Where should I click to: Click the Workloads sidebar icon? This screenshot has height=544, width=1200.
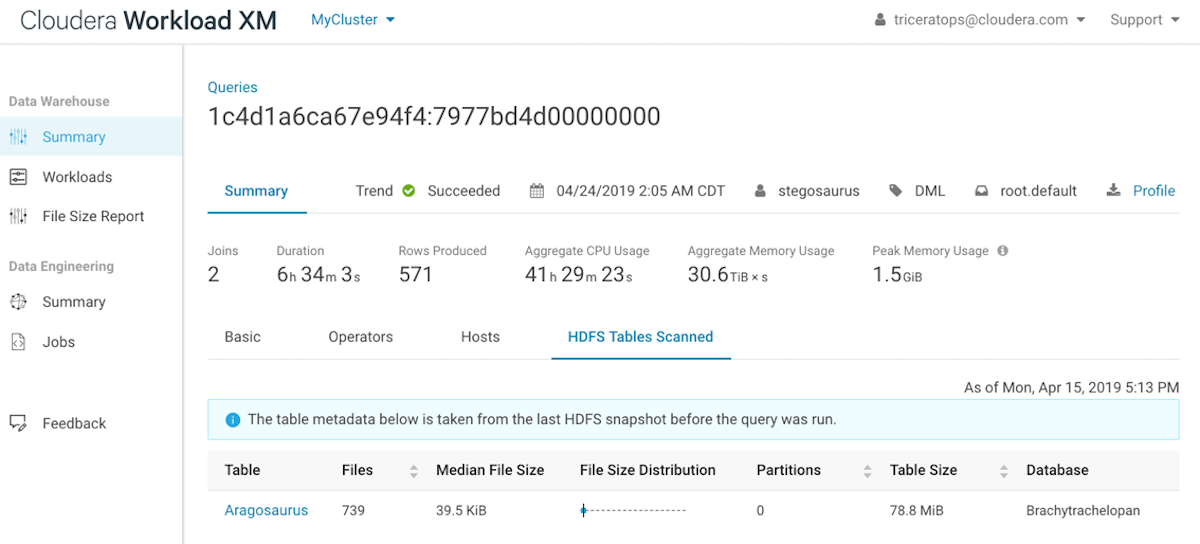pos(18,177)
